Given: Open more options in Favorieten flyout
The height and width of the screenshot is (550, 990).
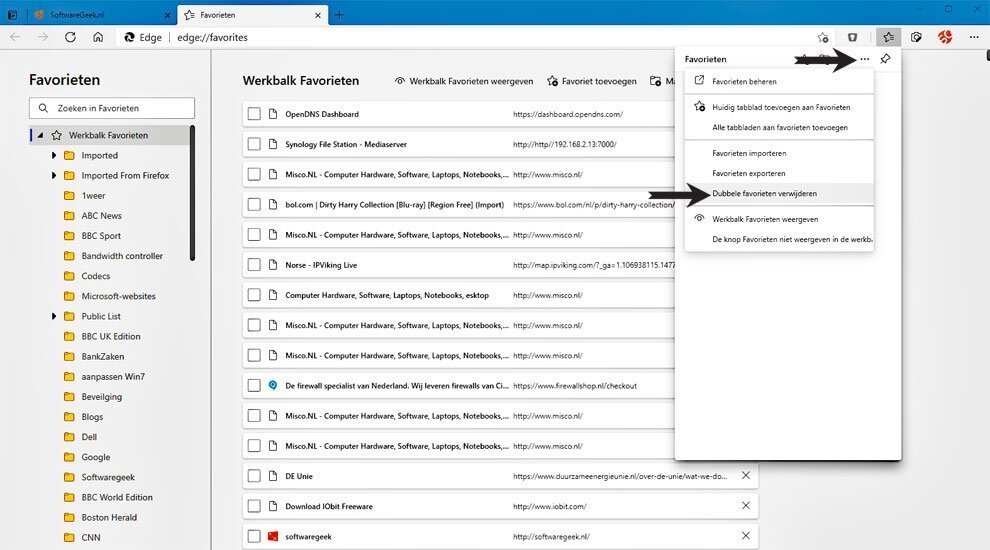Looking at the screenshot, I should 864,59.
